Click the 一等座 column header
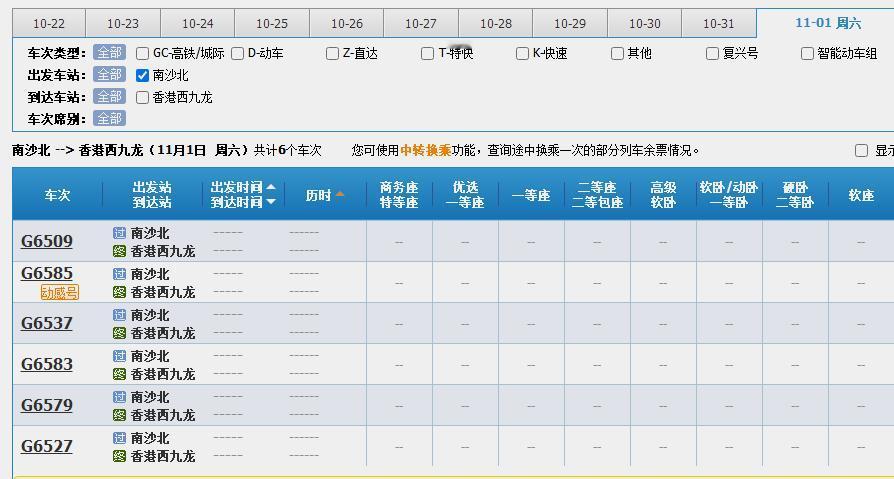The height and width of the screenshot is (479, 894). [x=531, y=195]
